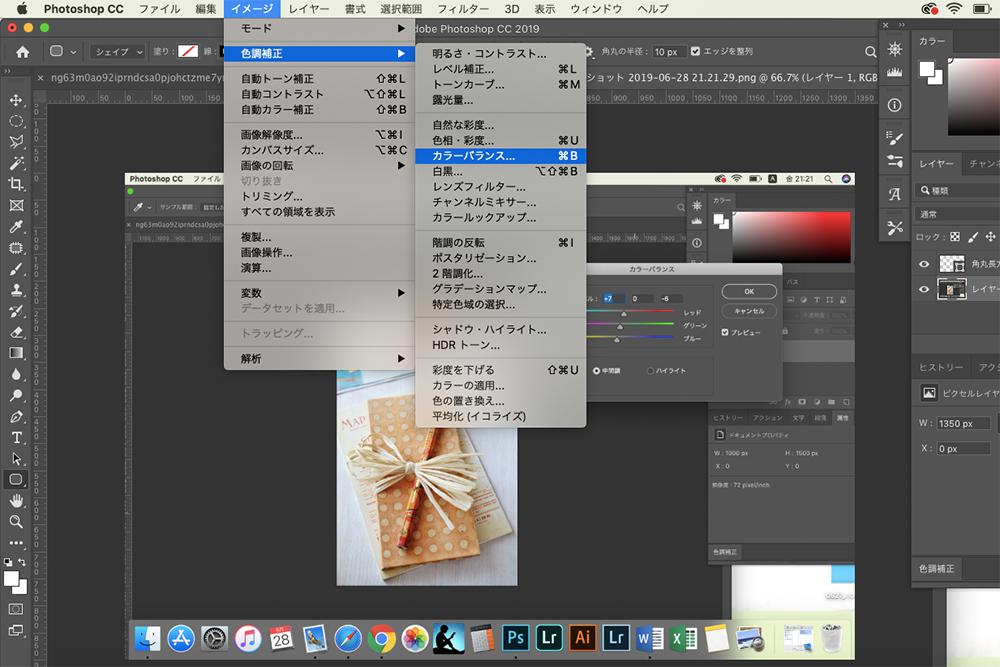
Task: Select the Blur tool
Action: tap(16, 374)
